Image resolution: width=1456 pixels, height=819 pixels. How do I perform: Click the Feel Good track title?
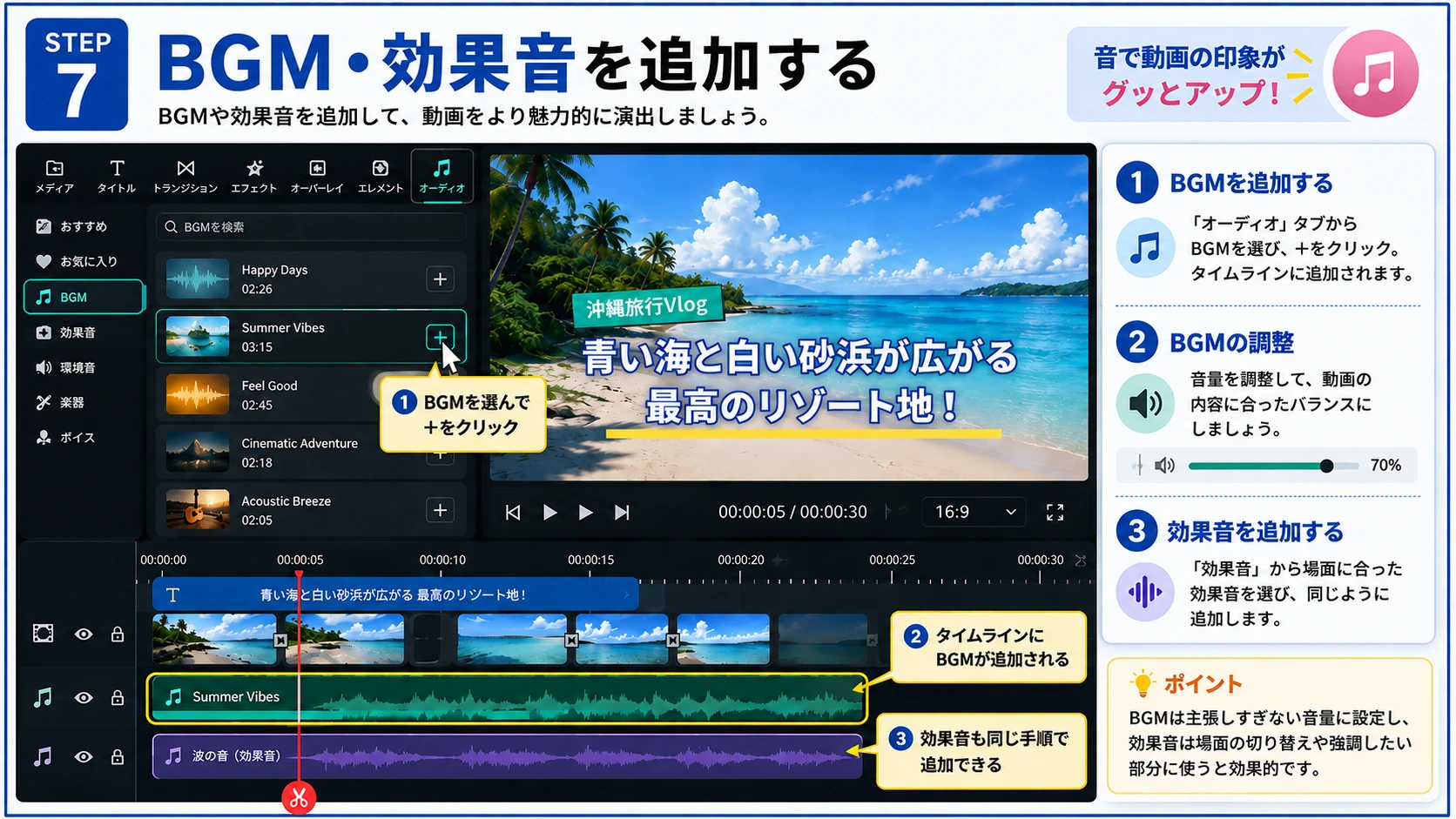269,386
